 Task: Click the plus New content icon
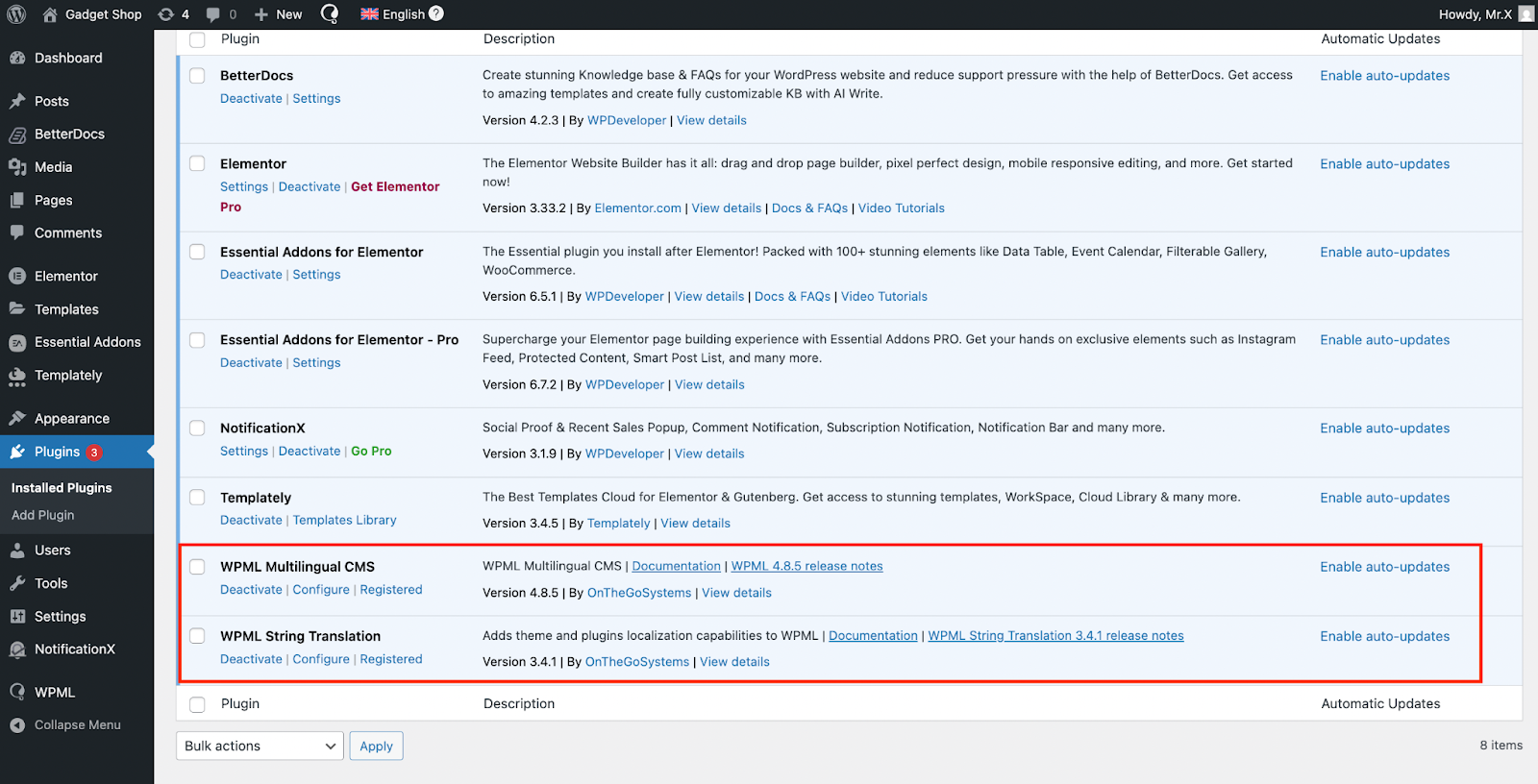coord(261,14)
